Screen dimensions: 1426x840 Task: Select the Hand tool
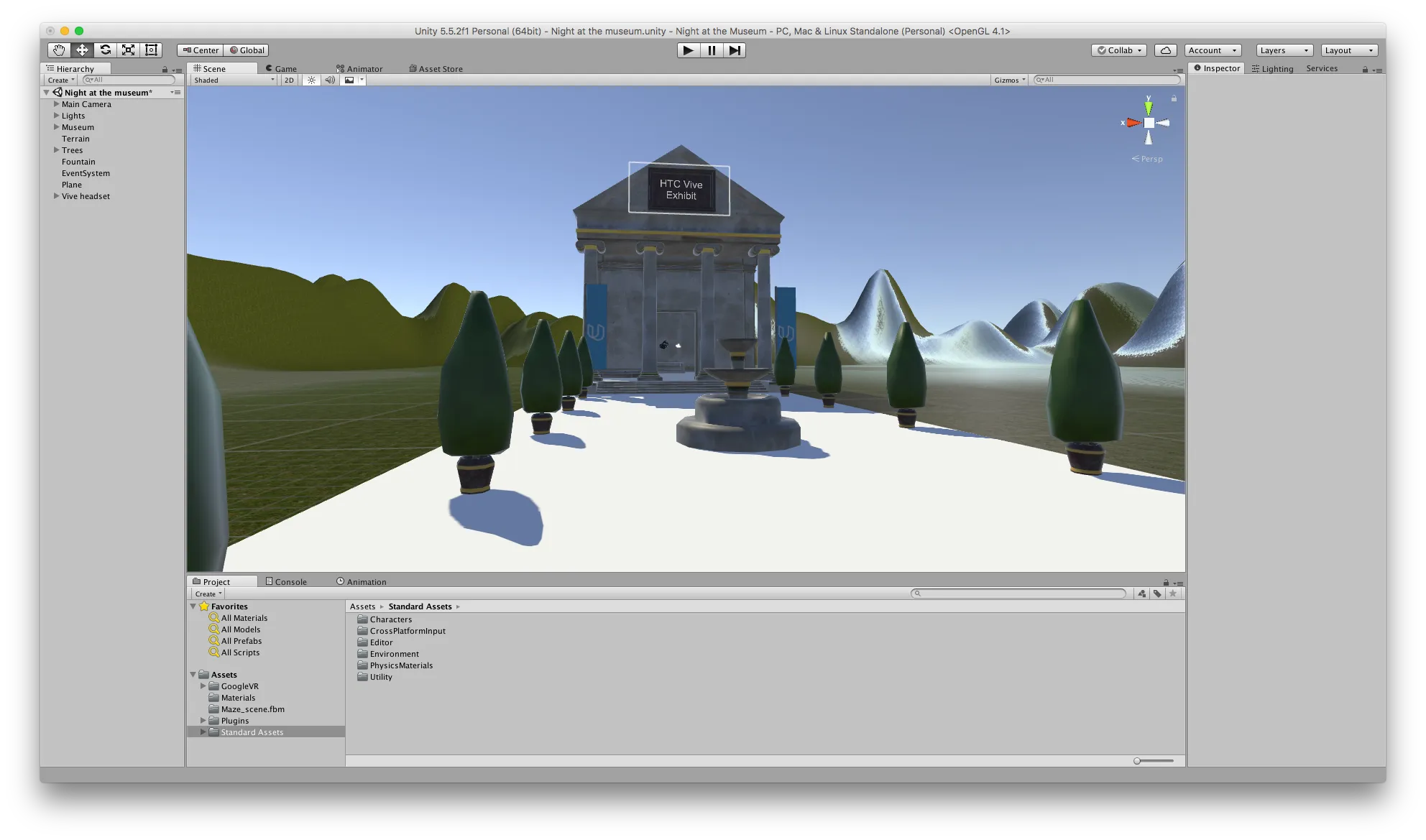click(59, 50)
